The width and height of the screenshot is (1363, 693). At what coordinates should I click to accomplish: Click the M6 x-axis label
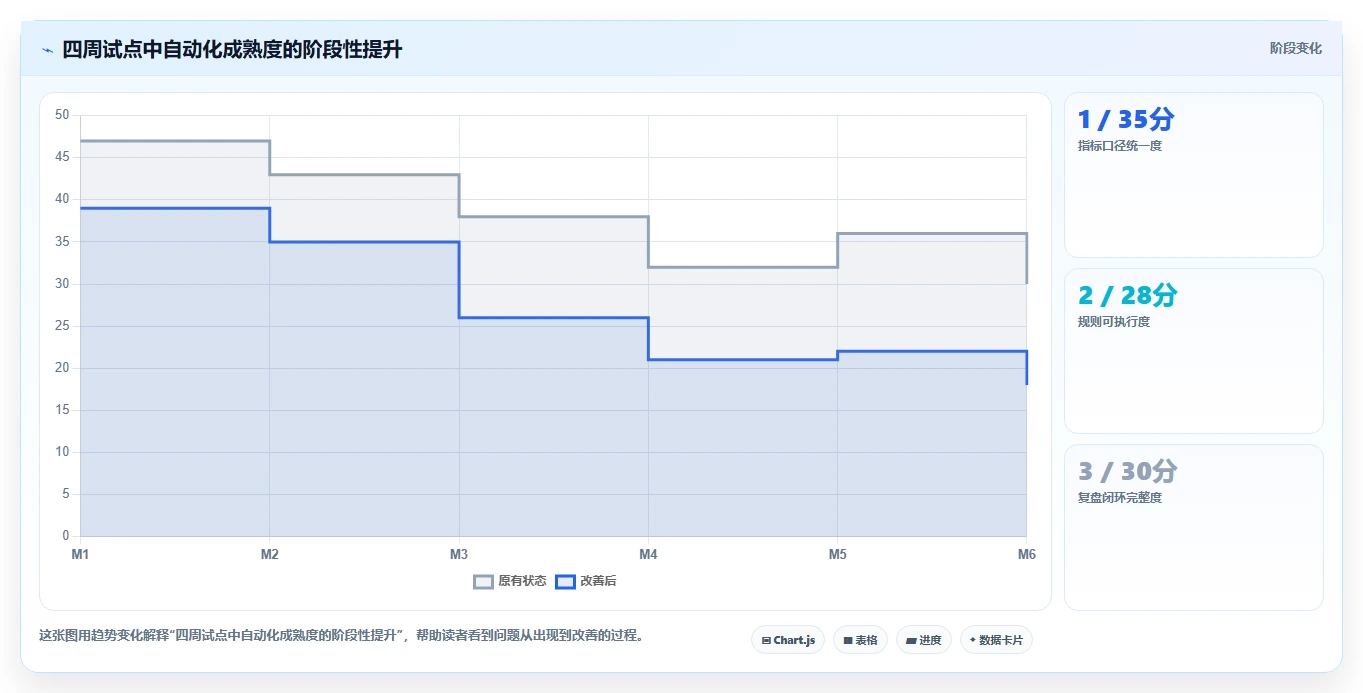pos(1026,554)
